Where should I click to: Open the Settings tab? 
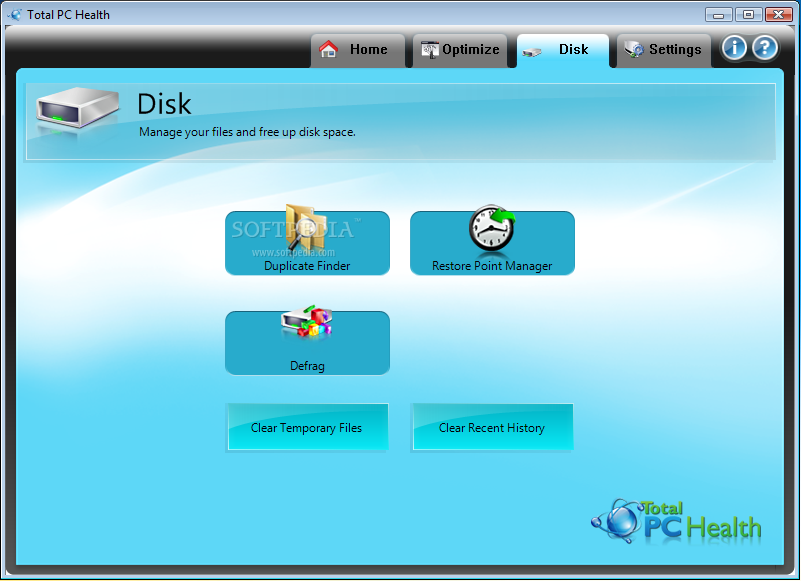(x=664, y=50)
